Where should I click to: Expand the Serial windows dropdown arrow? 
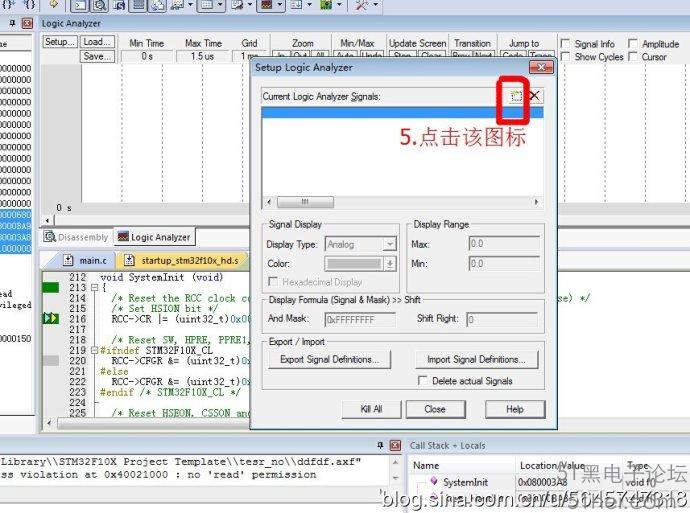(250, 5)
